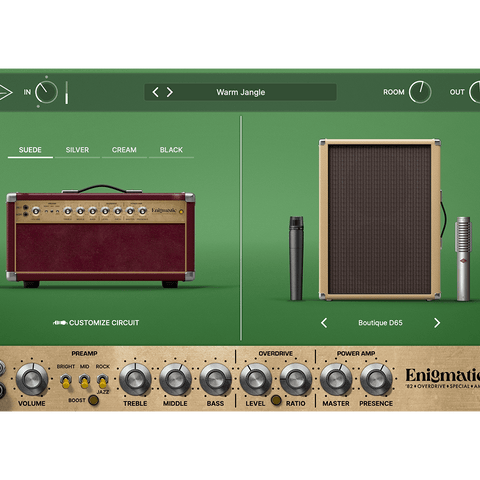Image resolution: width=480 pixels, height=480 pixels.
Task: Toggle the MID switch
Action: click(x=84, y=381)
